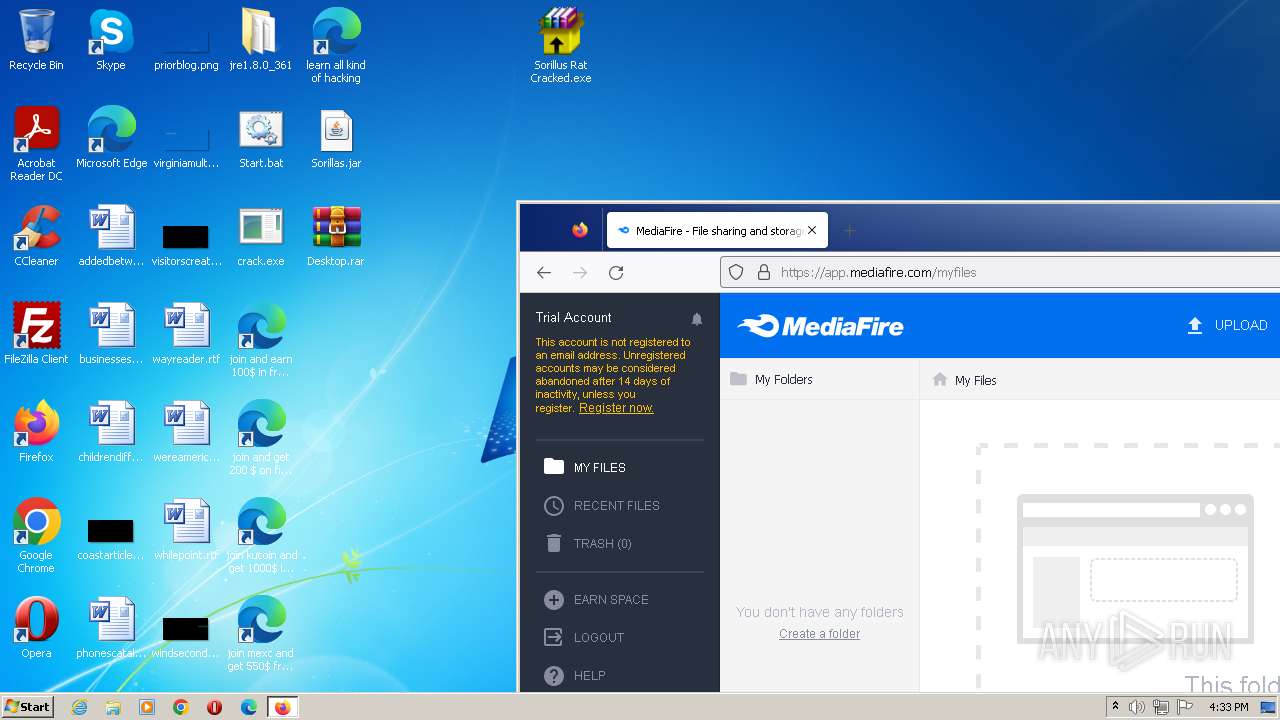Open tracking protection shield icon
The width and height of the screenshot is (1280, 720).
(x=736, y=272)
